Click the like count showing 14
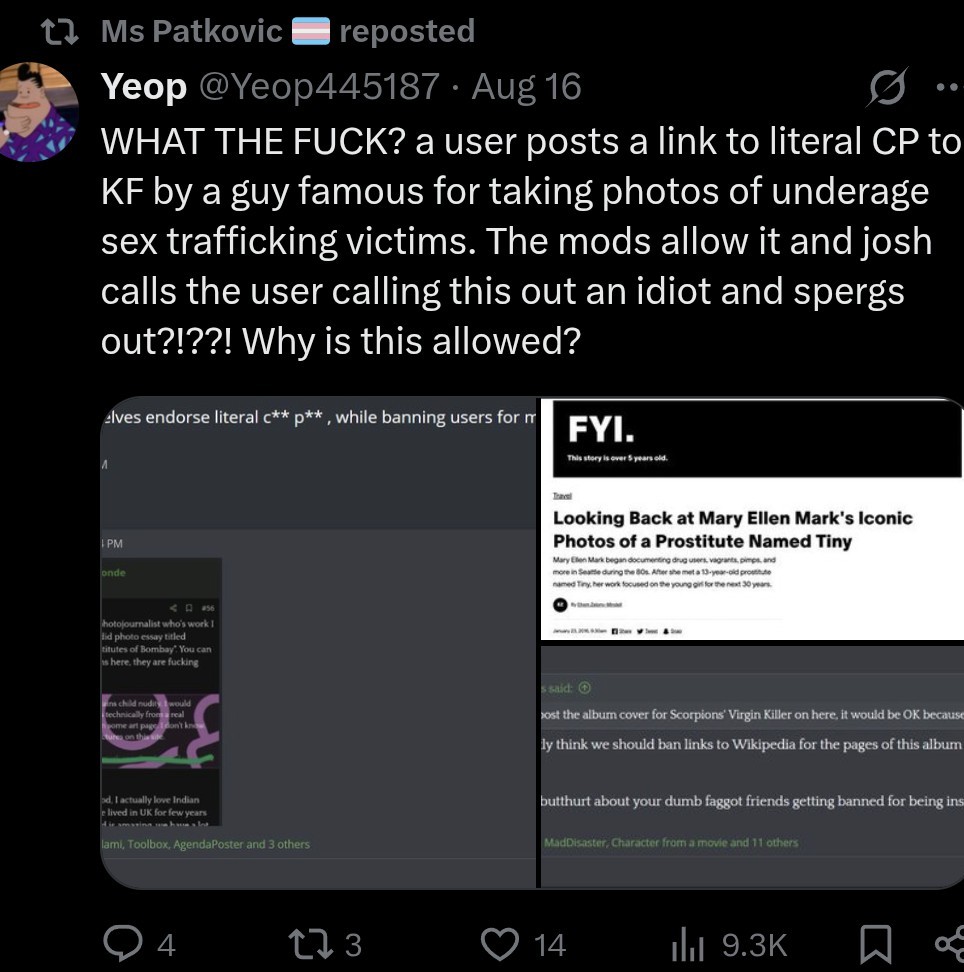This screenshot has height=972, width=964. [549, 944]
